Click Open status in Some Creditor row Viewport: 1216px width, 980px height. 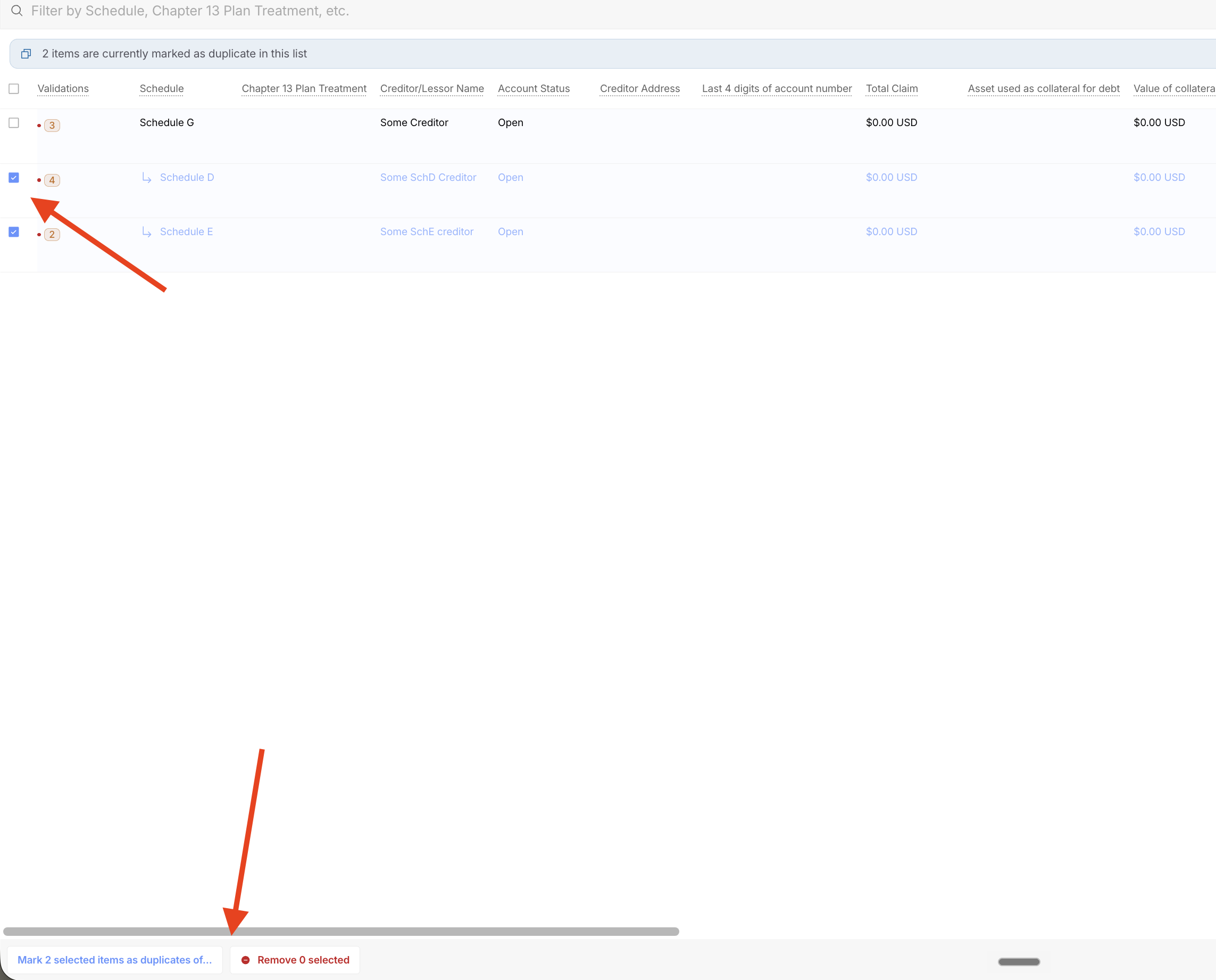point(510,122)
